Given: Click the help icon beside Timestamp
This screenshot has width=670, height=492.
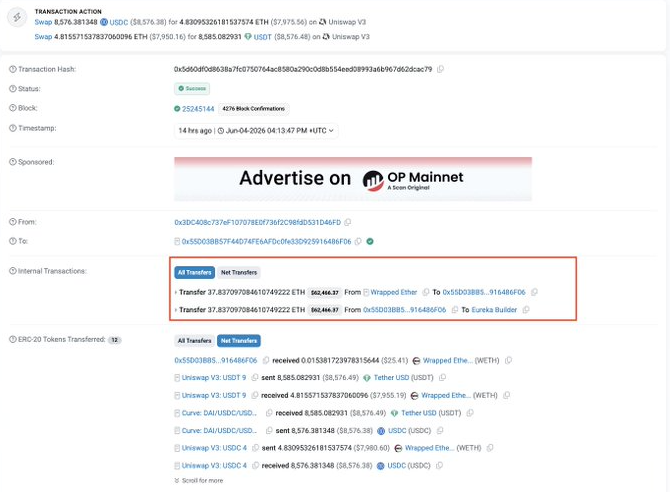Looking at the screenshot, I should 13,128.
